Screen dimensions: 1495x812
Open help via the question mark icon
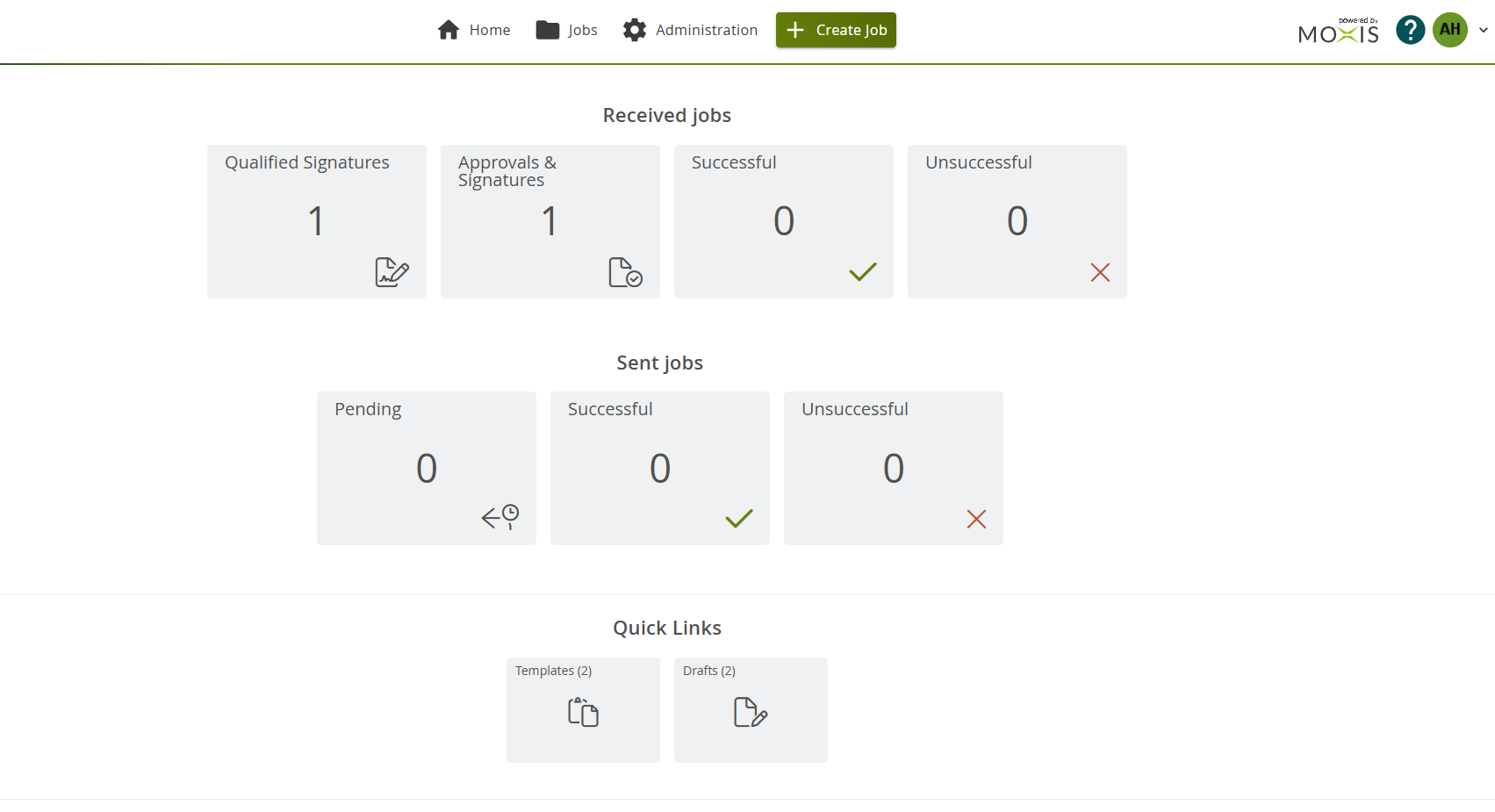pos(1410,30)
